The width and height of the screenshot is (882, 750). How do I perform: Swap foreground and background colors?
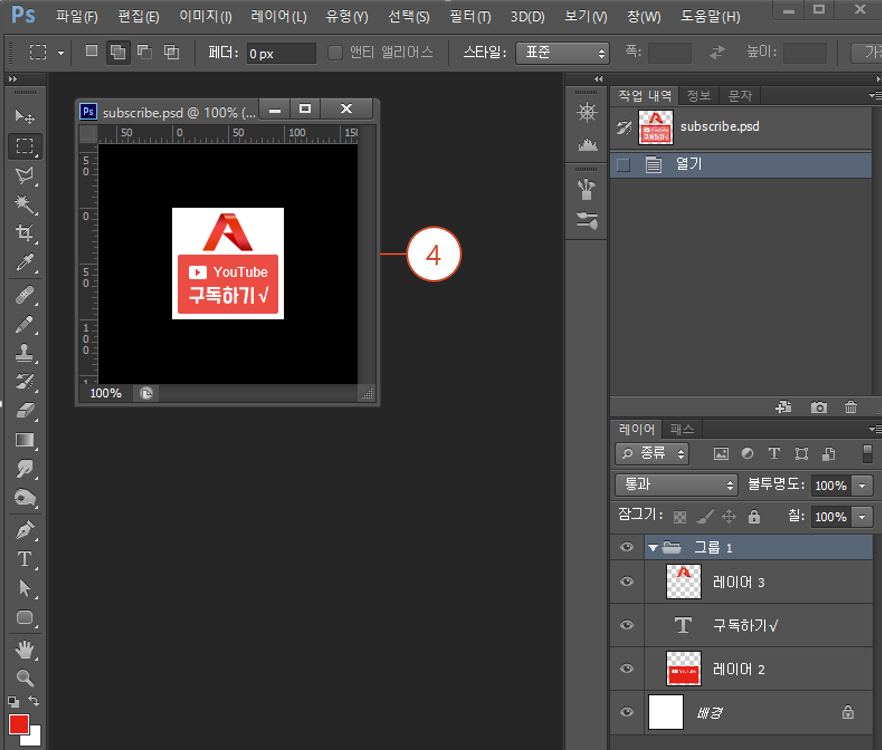click(34, 701)
